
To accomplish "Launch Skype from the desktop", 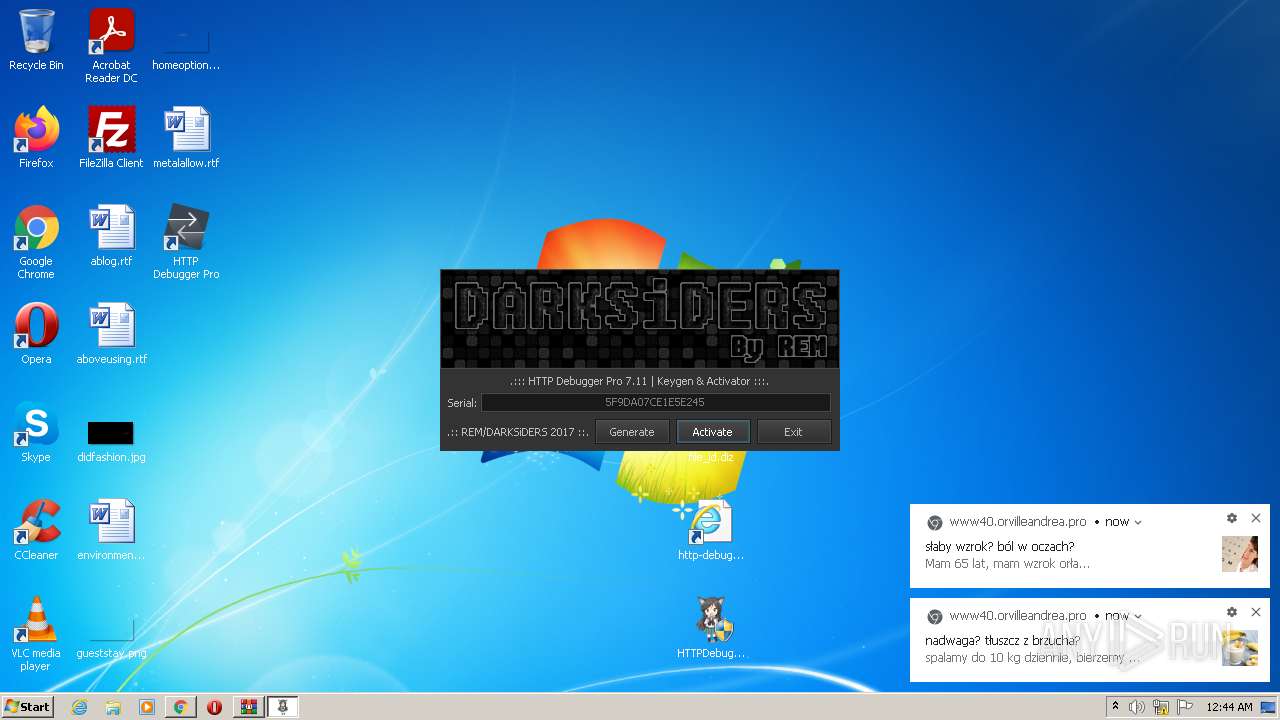I will [x=36, y=432].
